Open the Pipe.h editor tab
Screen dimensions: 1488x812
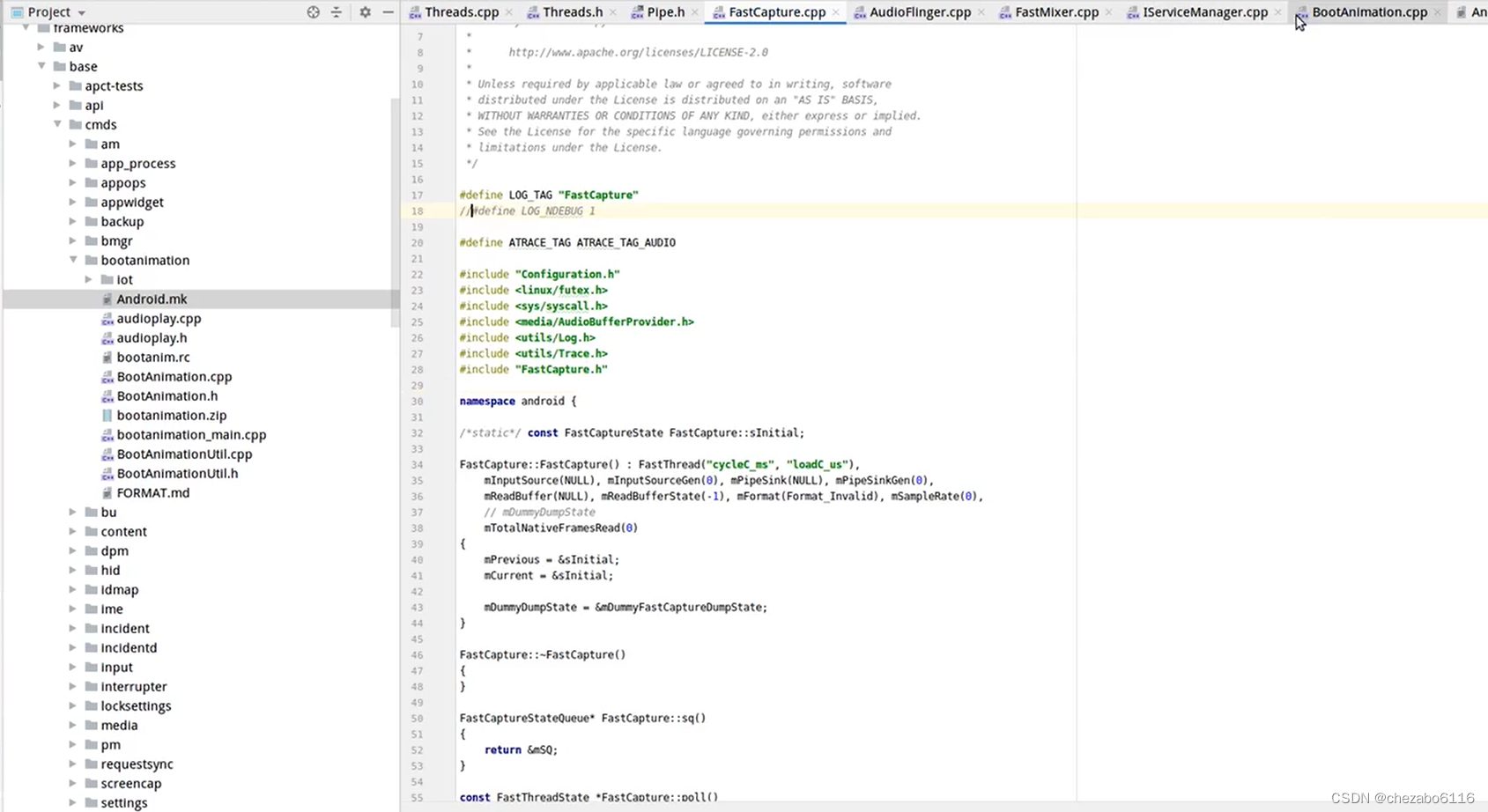[667, 11]
